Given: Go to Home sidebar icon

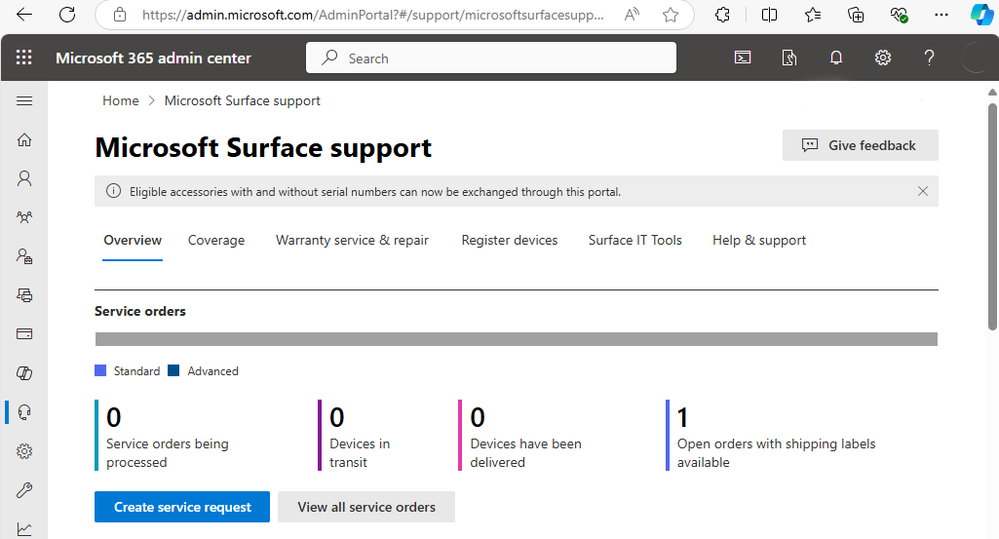Looking at the screenshot, I should (25, 140).
